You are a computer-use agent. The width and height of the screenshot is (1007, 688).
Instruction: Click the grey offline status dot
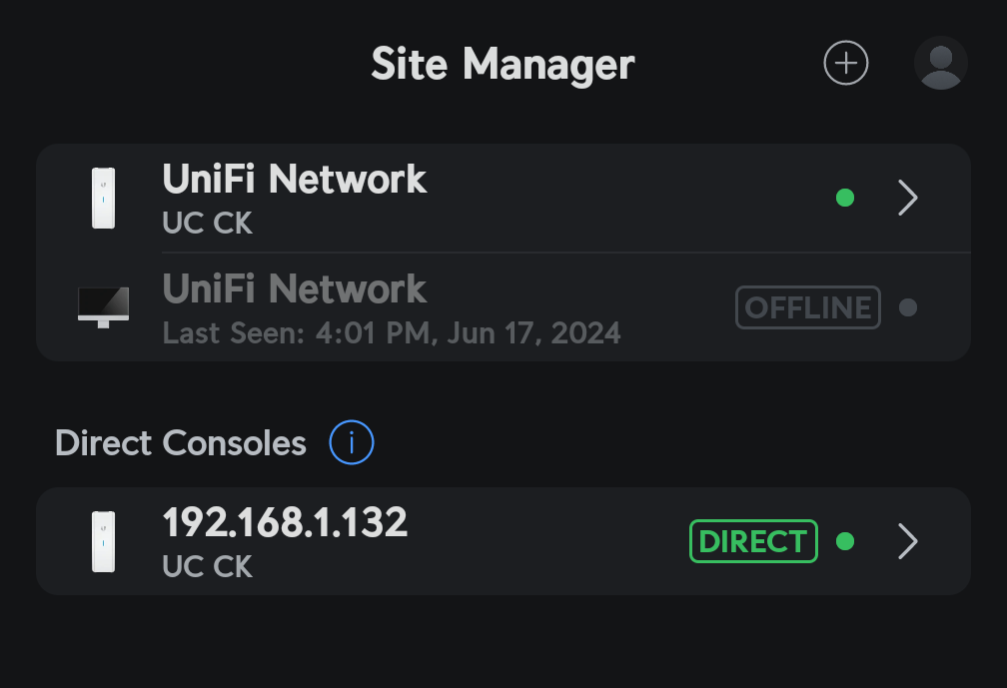908,308
